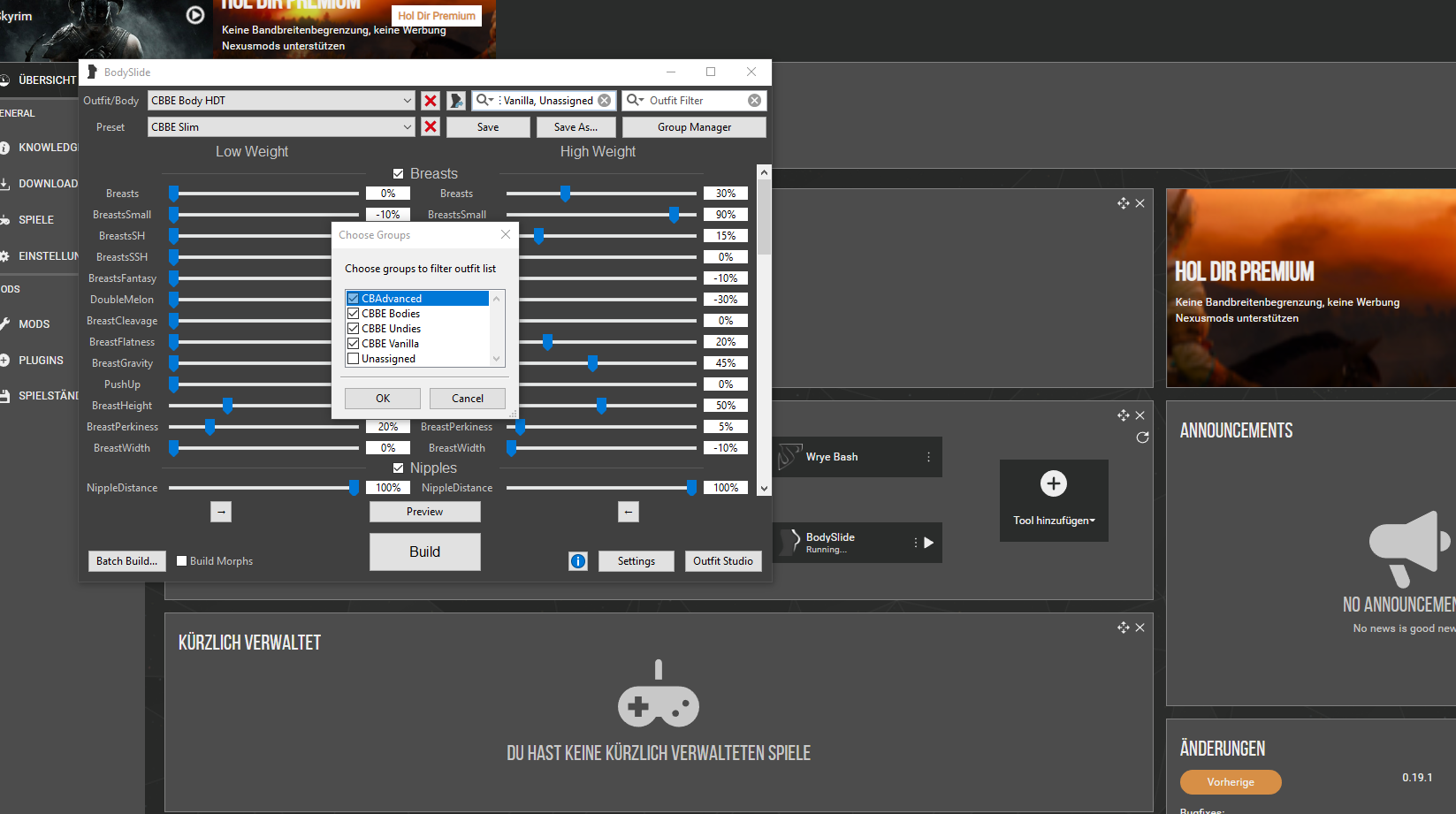
Task: Click the Build button
Action: [x=425, y=552]
